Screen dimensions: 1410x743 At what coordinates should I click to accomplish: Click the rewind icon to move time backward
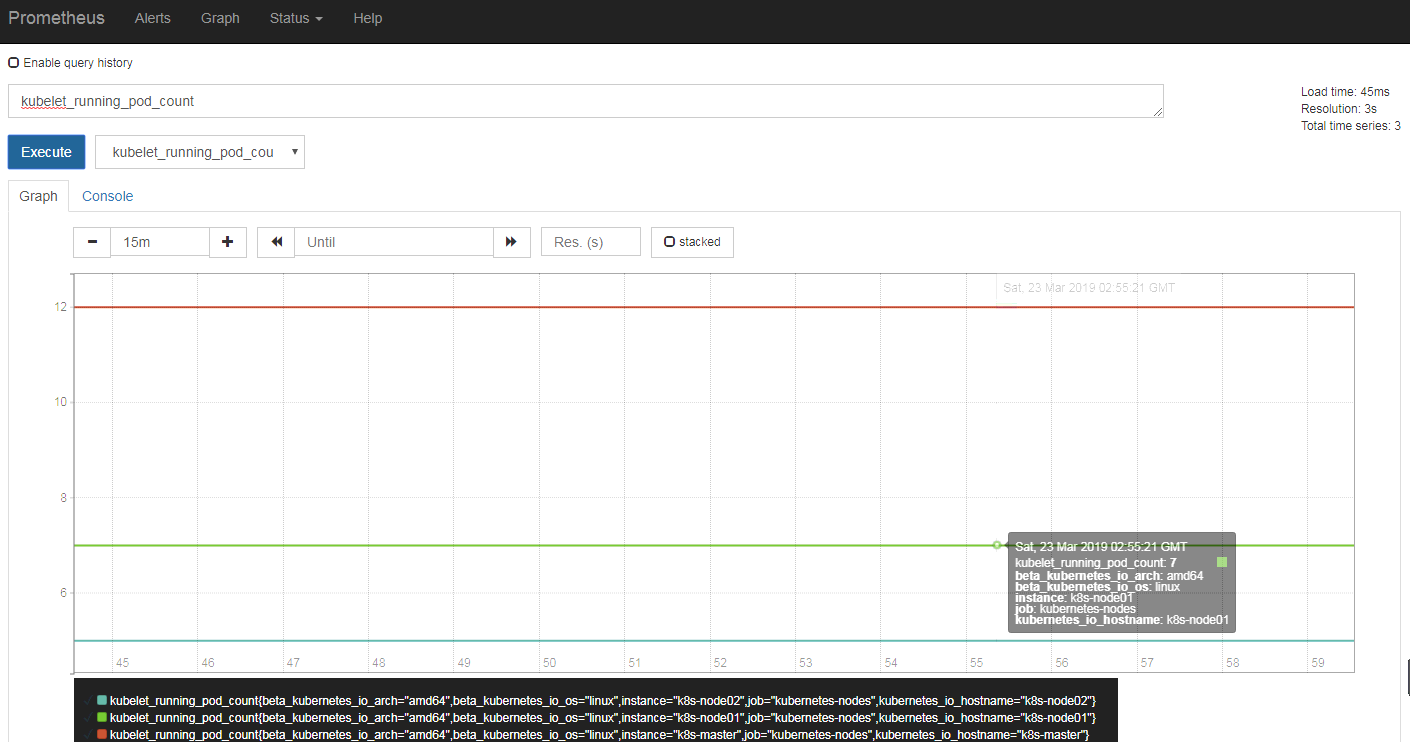pos(276,242)
